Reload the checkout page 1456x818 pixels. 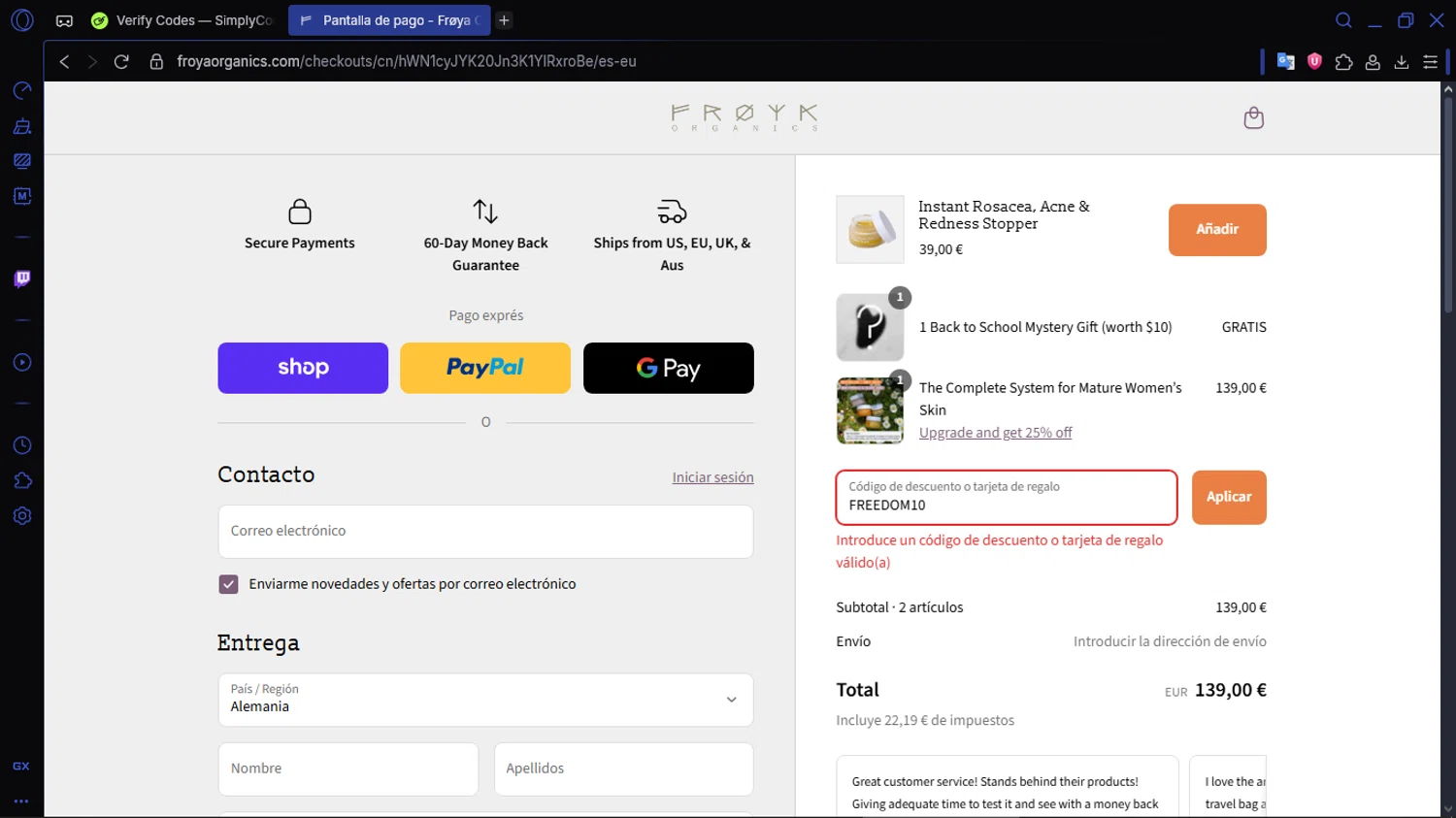point(121,61)
